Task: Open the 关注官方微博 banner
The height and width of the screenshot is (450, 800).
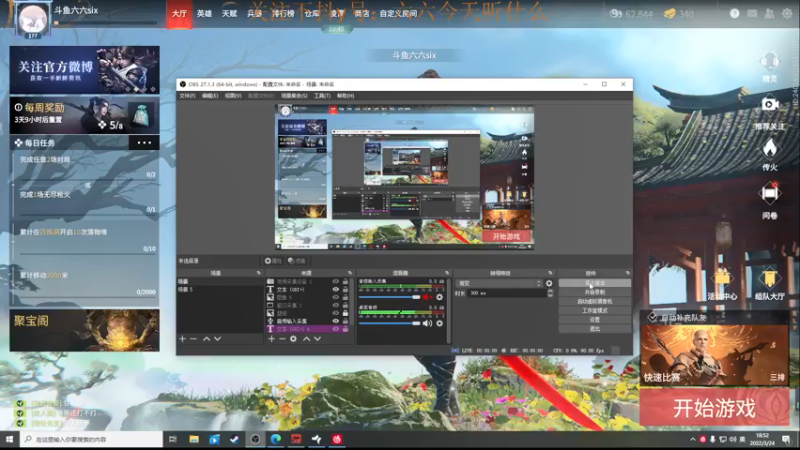Action: [x=84, y=70]
